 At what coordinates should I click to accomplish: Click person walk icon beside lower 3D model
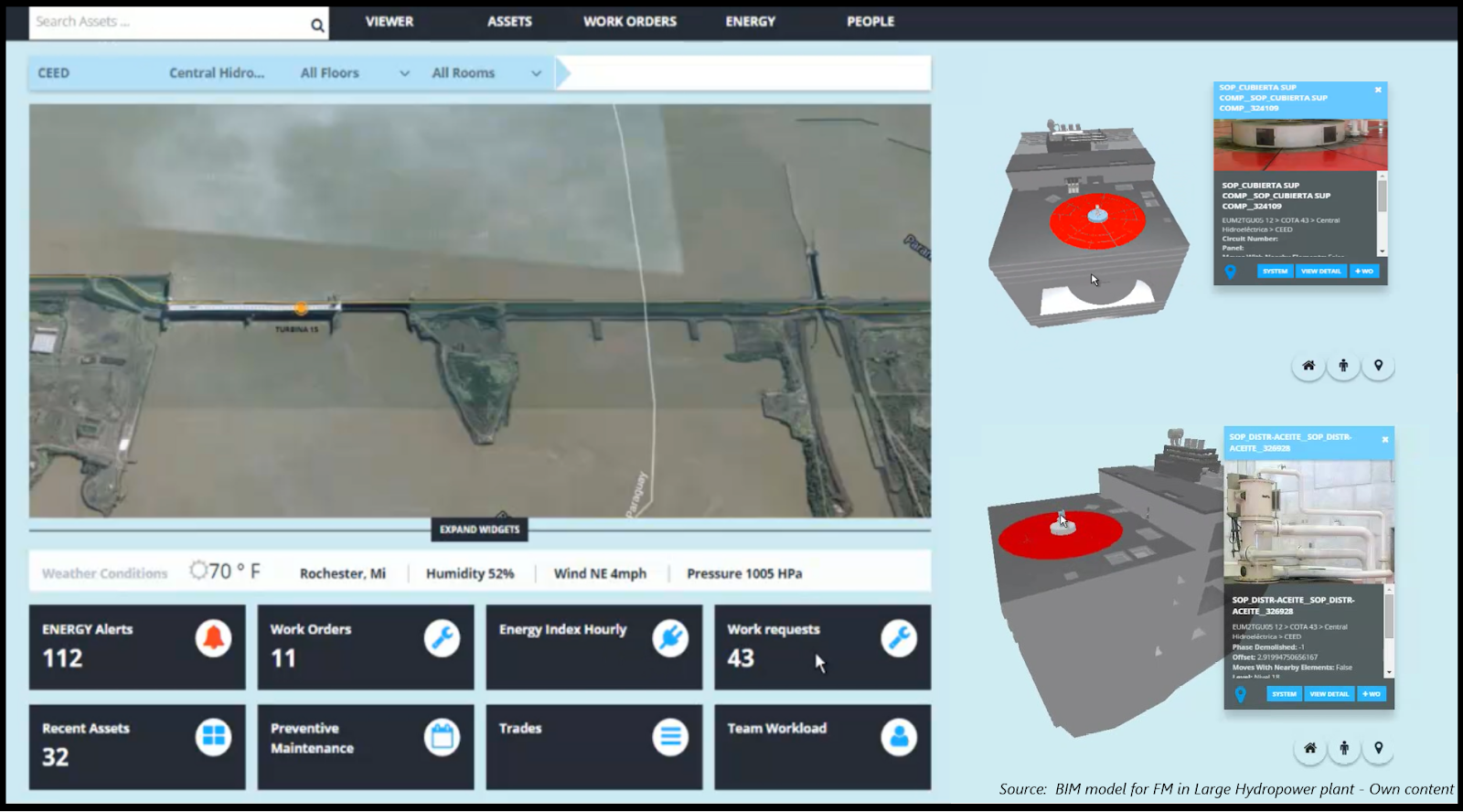[x=1344, y=748]
